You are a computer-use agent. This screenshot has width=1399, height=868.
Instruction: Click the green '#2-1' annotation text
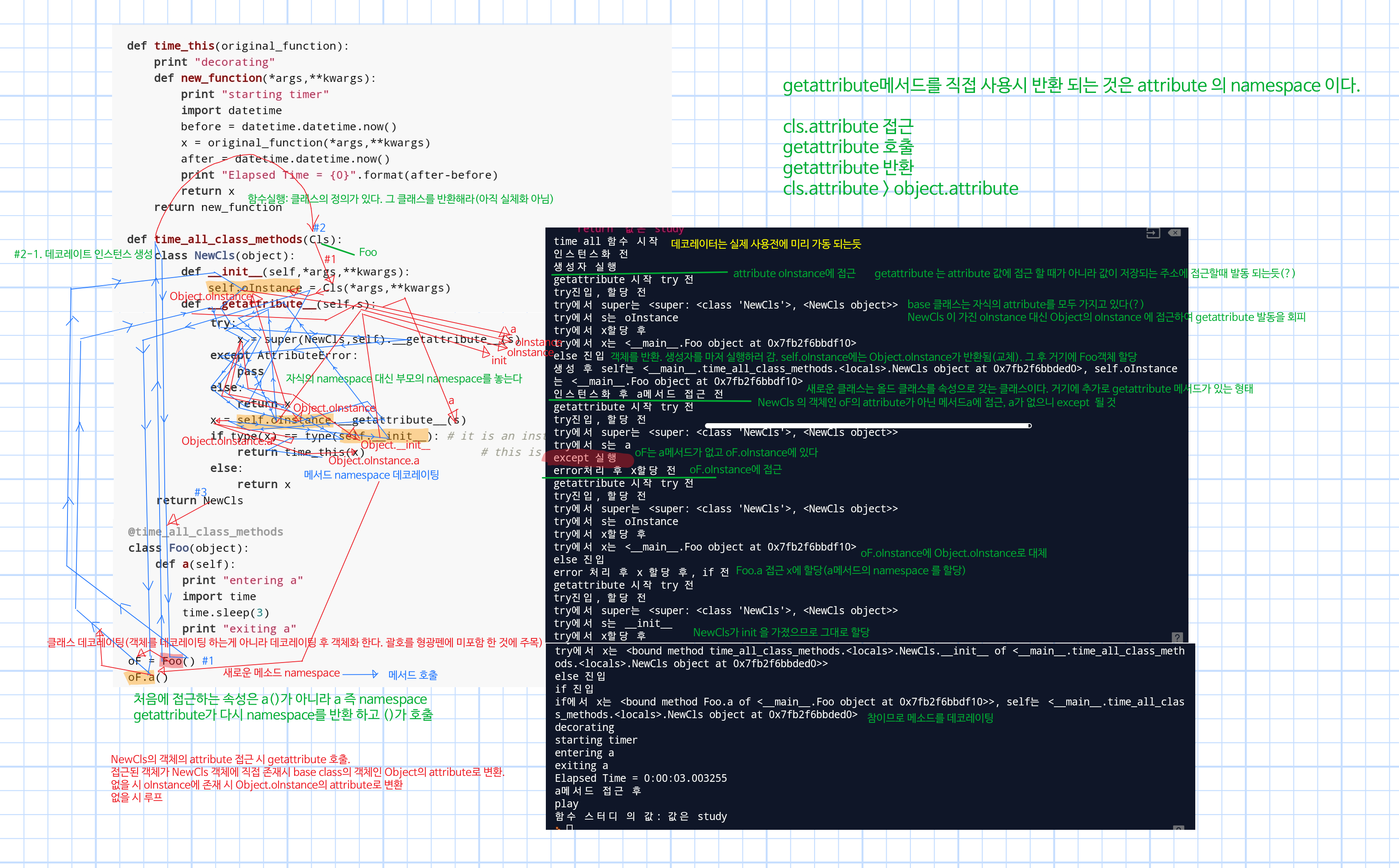pos(83,254)
